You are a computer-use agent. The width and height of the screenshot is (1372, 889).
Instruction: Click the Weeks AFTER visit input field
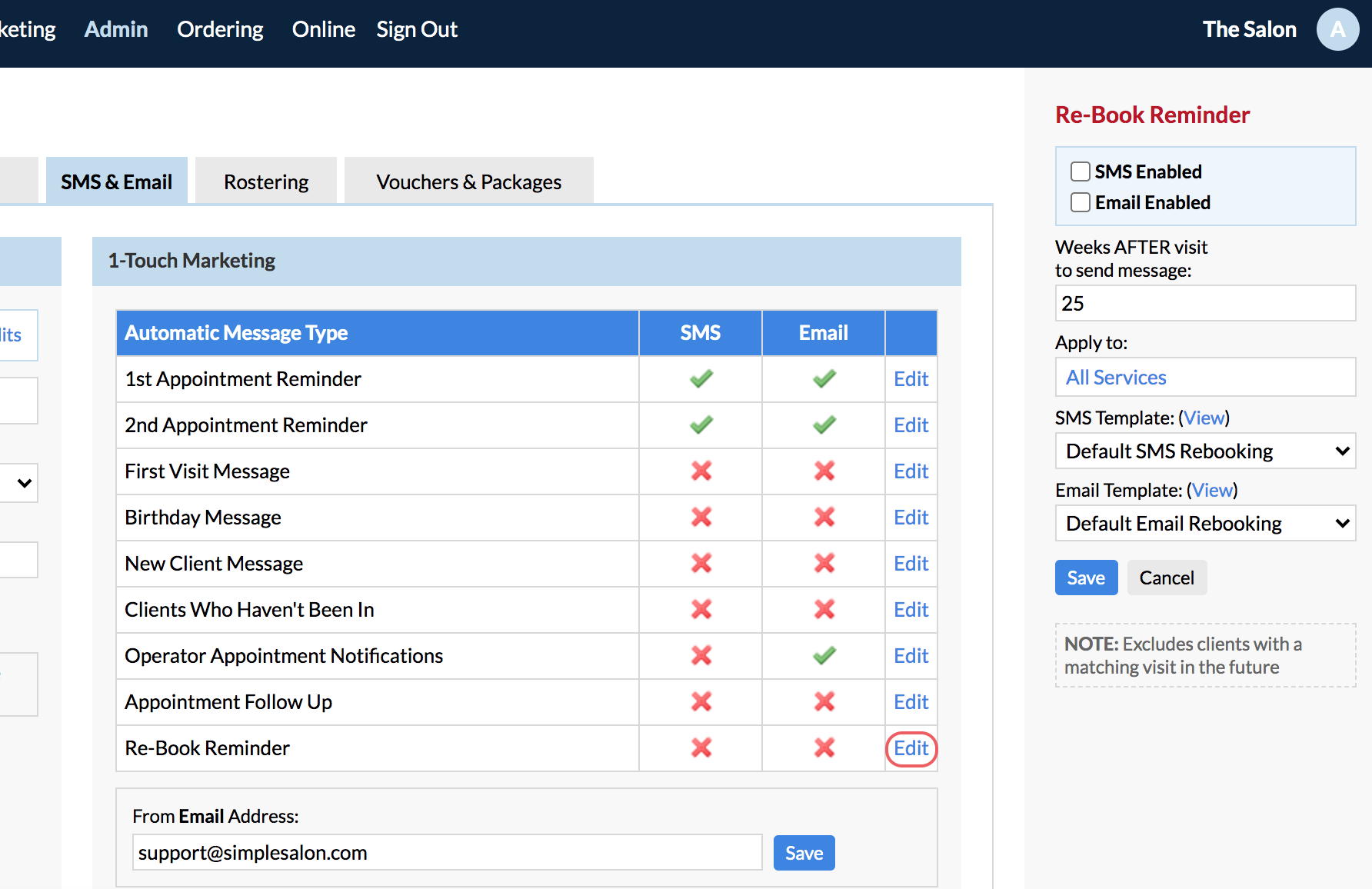[x=1205, y=304]
